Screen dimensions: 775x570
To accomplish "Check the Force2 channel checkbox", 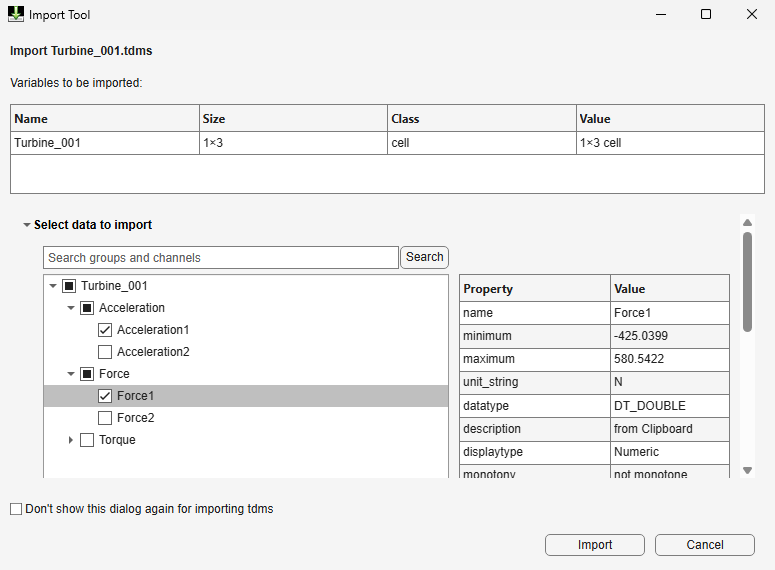I will pos(105,418).
